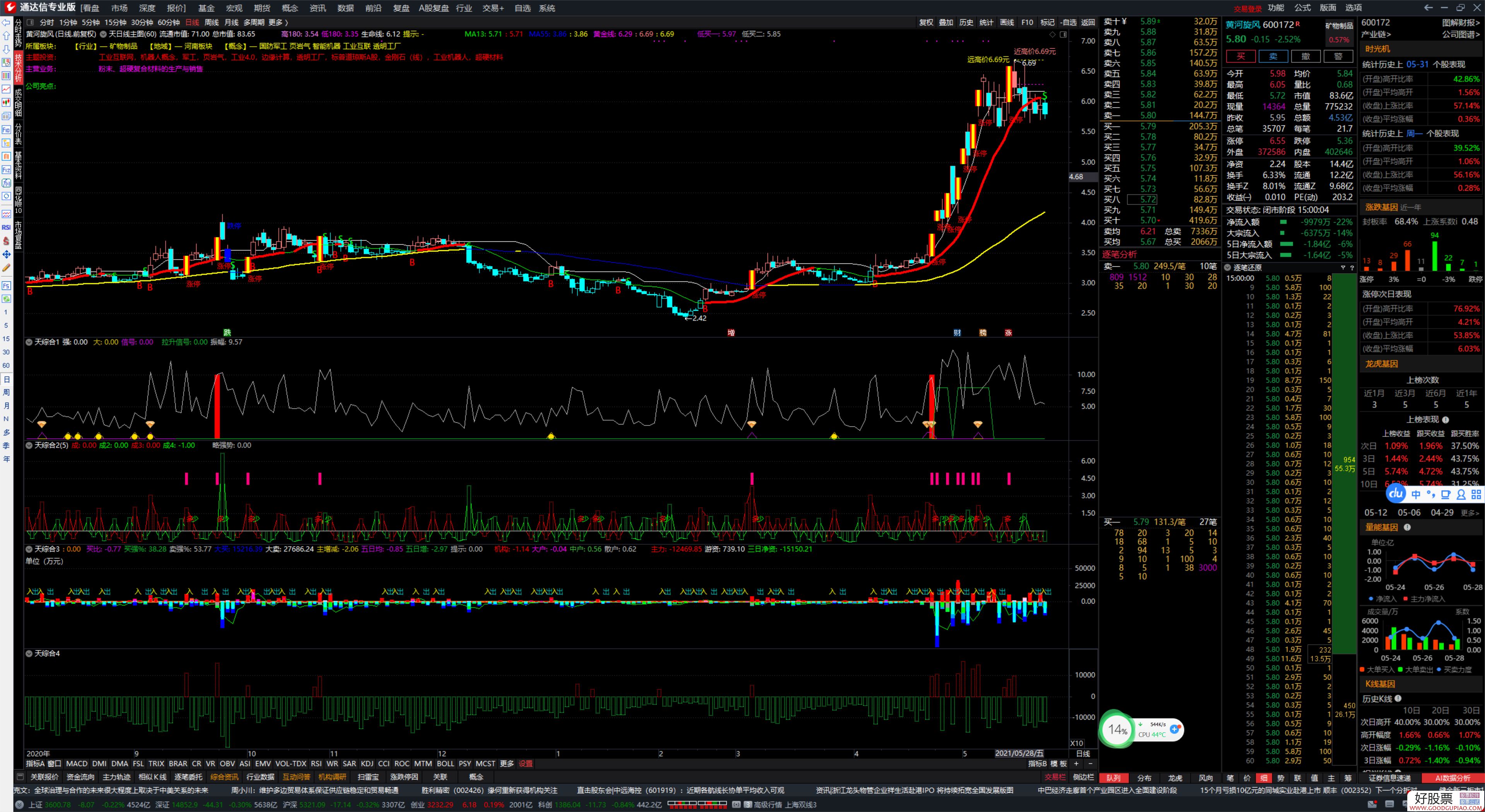The image size is (1485, 812).
Task: Open the 逐笔还原 panel dropdown circle
Action: click(x=1227, y=268)
